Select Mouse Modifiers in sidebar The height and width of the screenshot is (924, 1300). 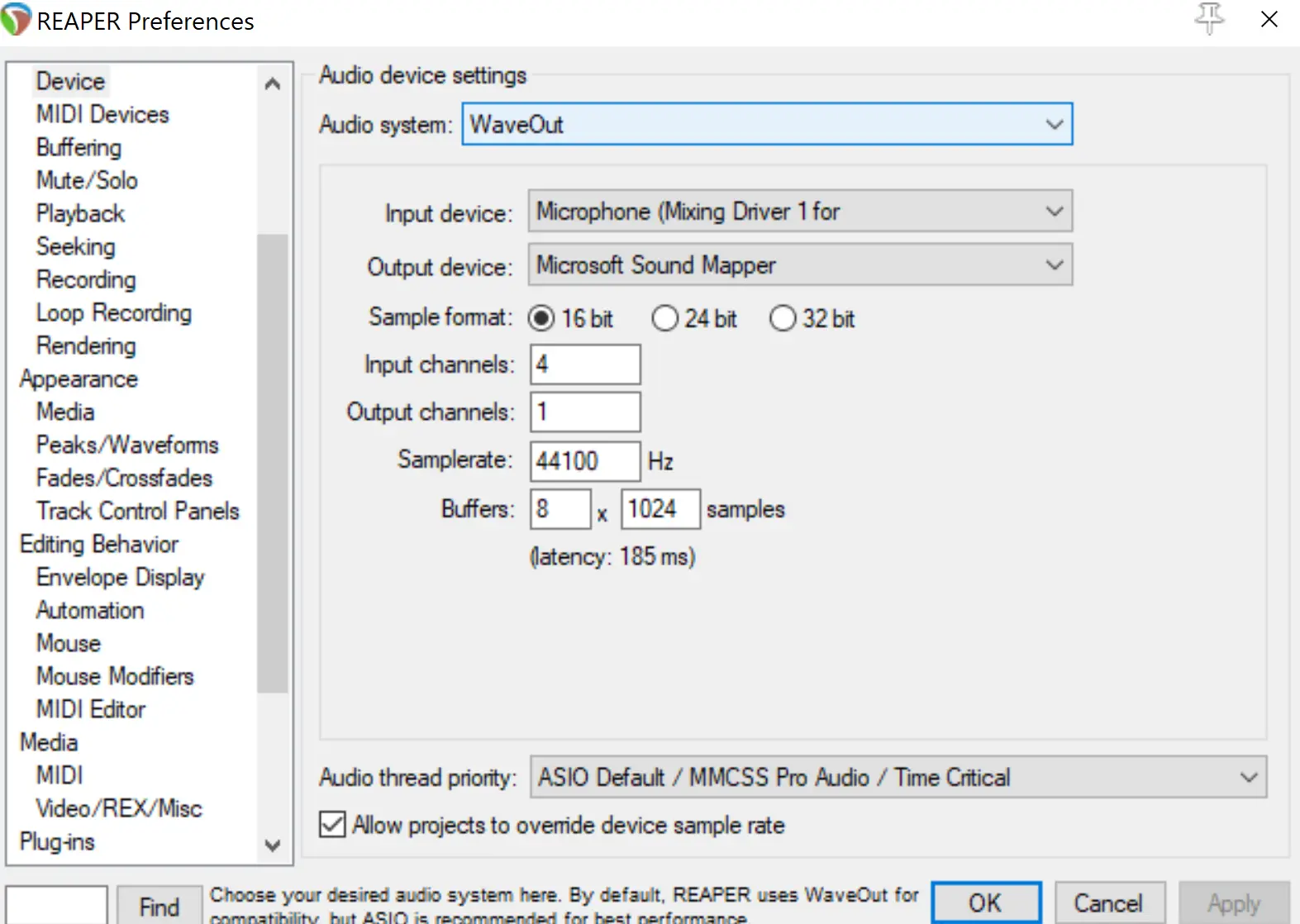click(x=115, y=676)
